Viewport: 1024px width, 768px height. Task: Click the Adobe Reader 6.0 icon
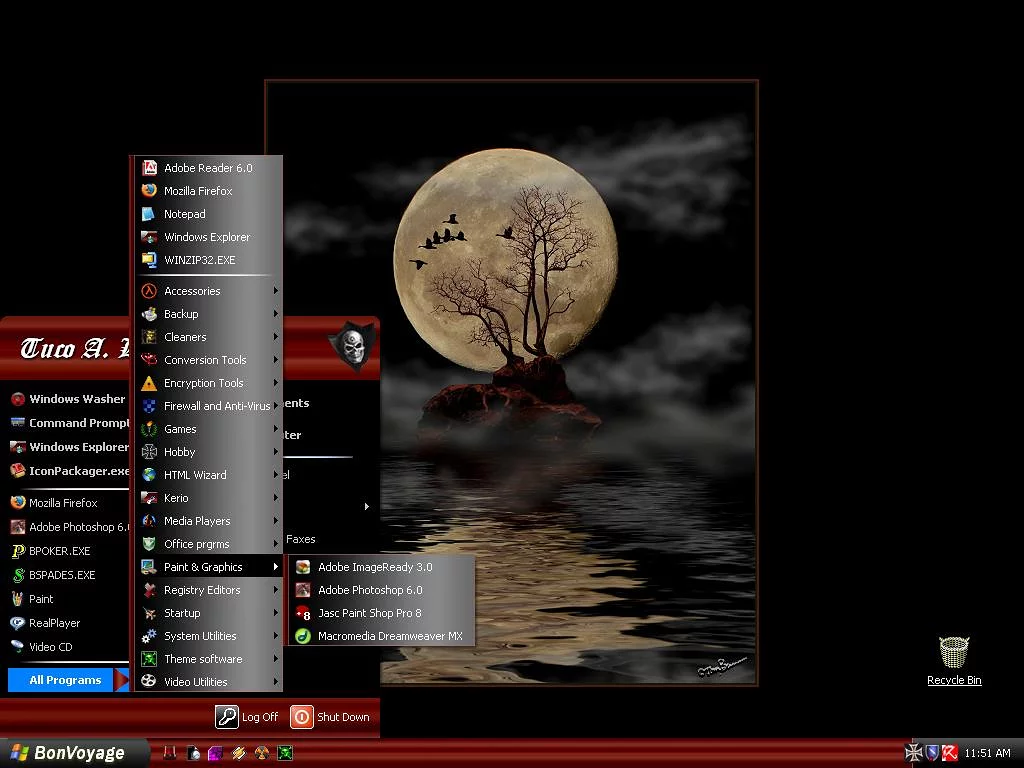pyautogui.click(x=149, y=168)
